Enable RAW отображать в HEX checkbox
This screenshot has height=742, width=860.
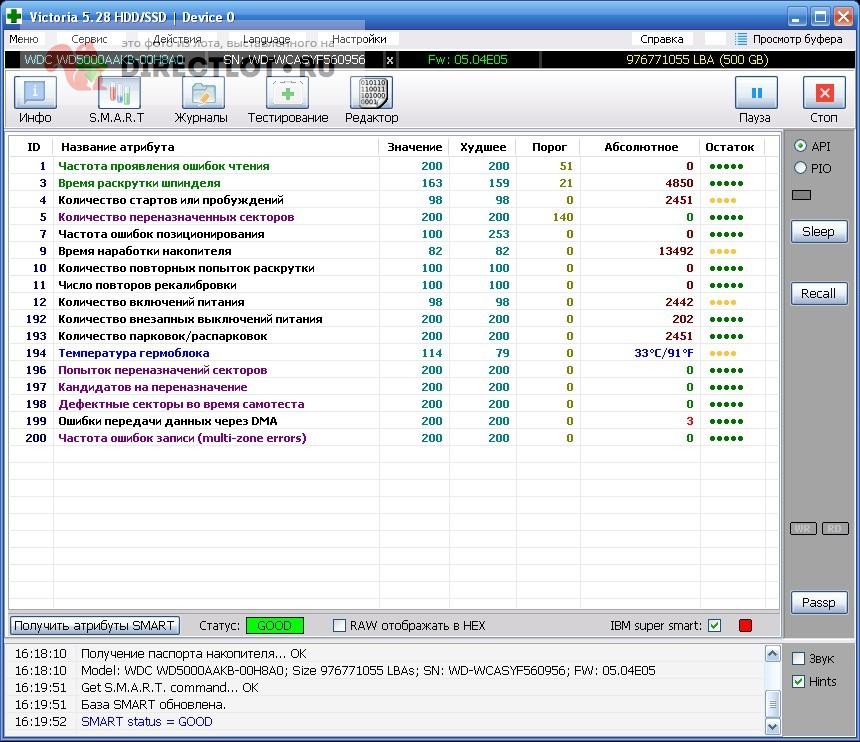click(x=340, y=625)
